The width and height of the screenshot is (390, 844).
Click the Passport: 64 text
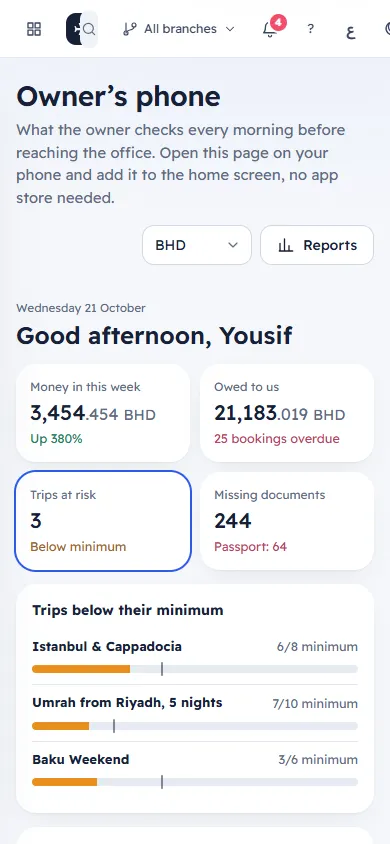(x=250, y=547)
